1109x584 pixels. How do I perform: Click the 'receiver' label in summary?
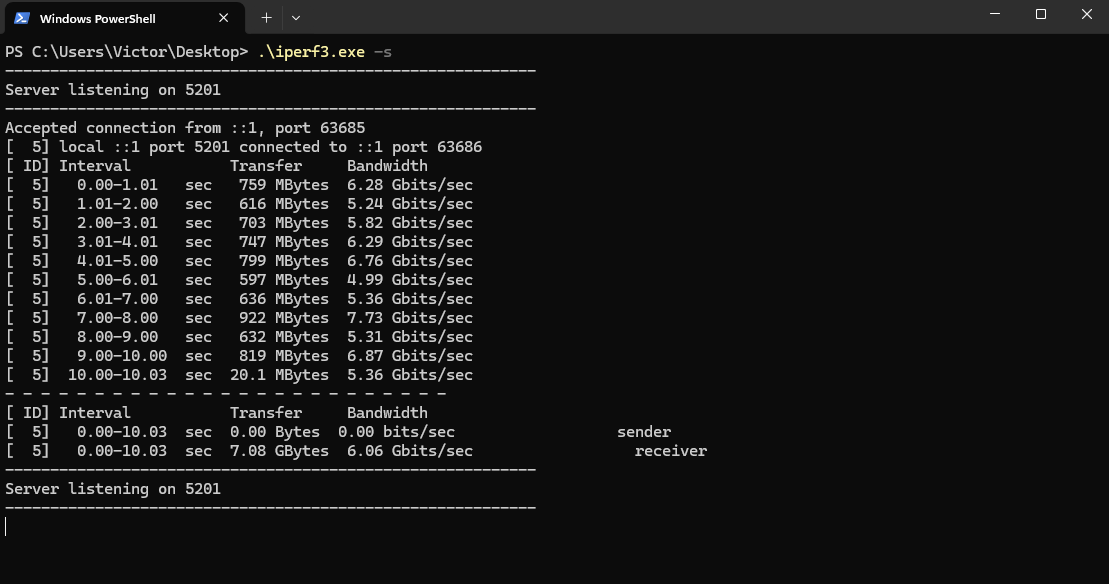670,451
